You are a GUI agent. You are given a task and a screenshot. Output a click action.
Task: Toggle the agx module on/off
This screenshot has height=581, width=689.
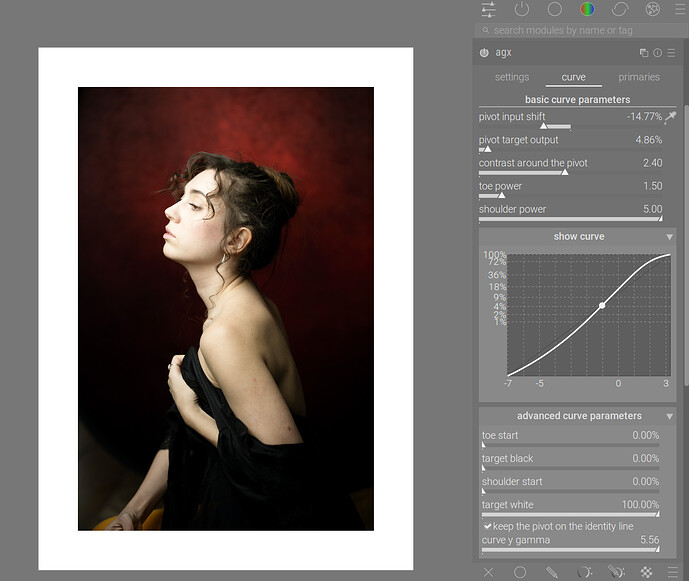click(x=484, y=53)
